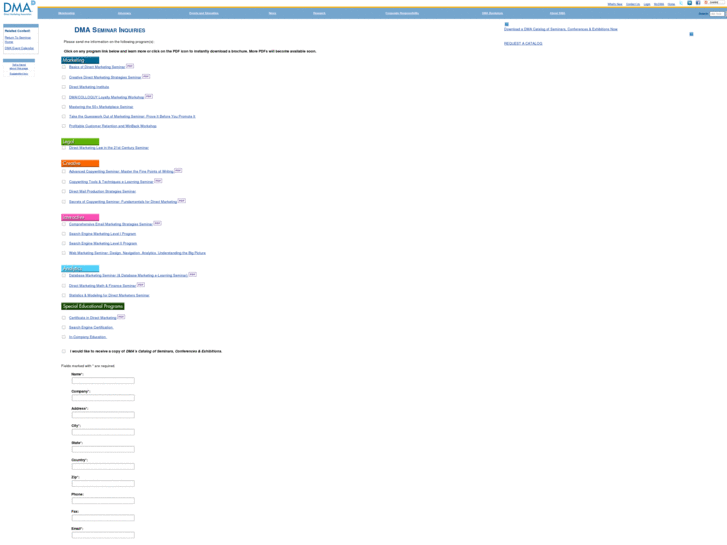Open Web Marketing Seminar link
The height and width of the screenshot is (545, 727).
pos(137,253)
